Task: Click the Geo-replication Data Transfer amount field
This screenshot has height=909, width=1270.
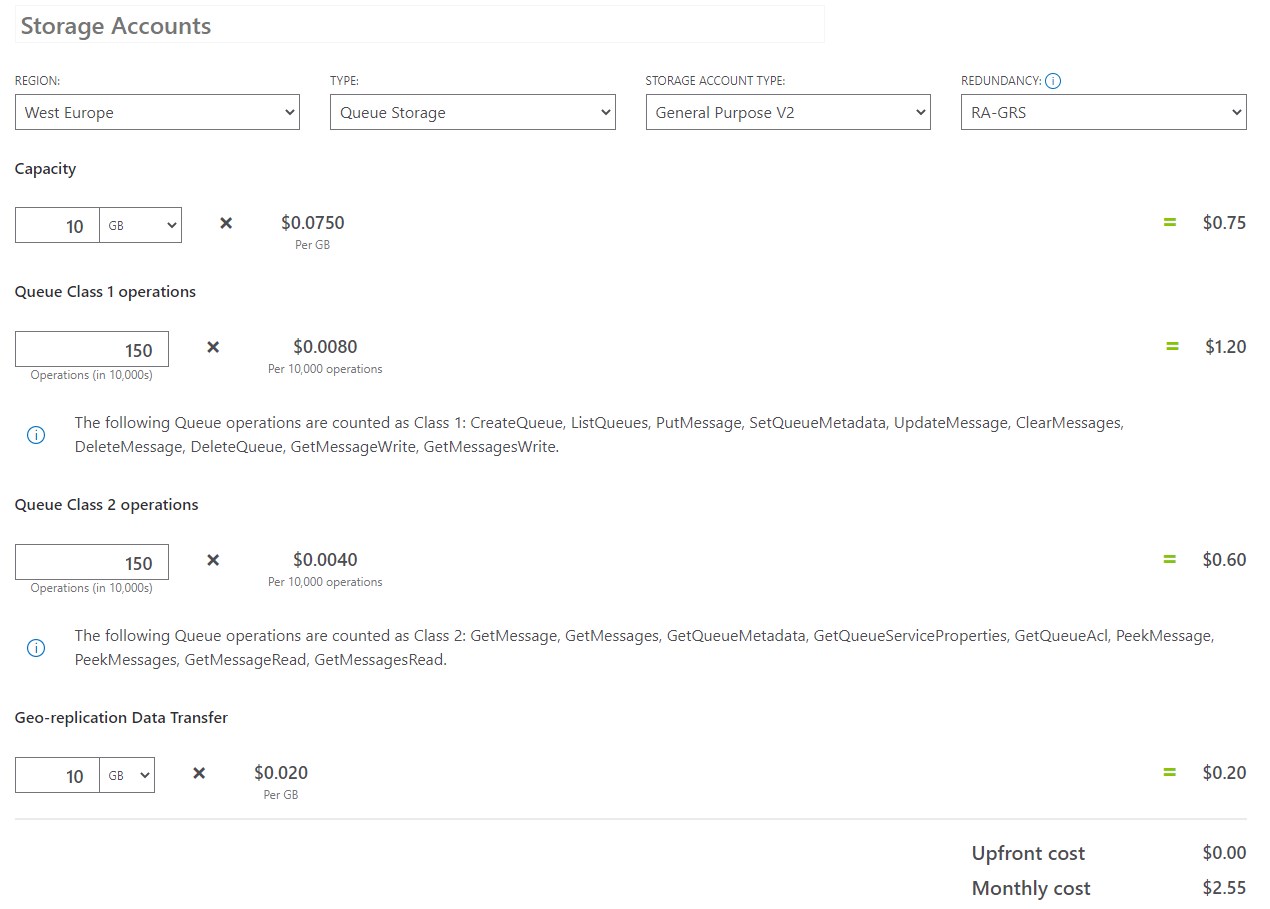Action: pyautogui.click(x=57, y=776)
